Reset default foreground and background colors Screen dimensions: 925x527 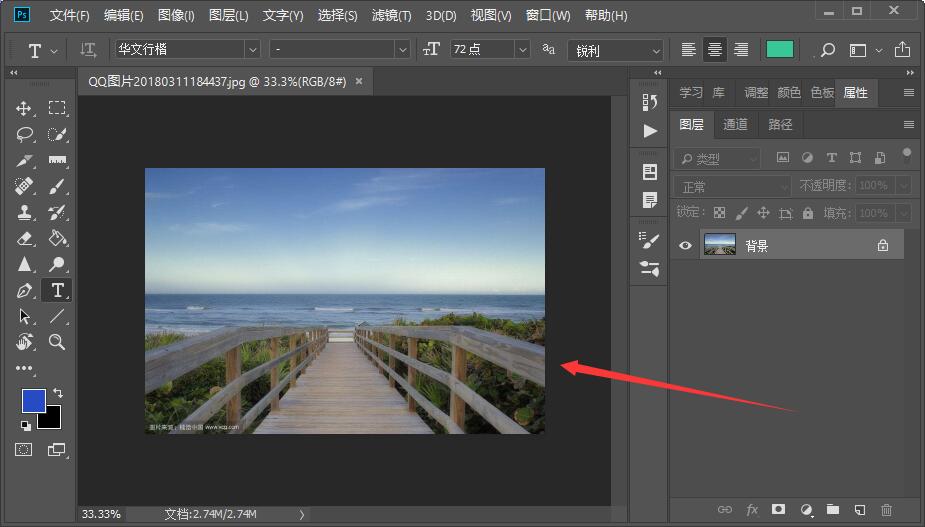[x=25, y=425]
